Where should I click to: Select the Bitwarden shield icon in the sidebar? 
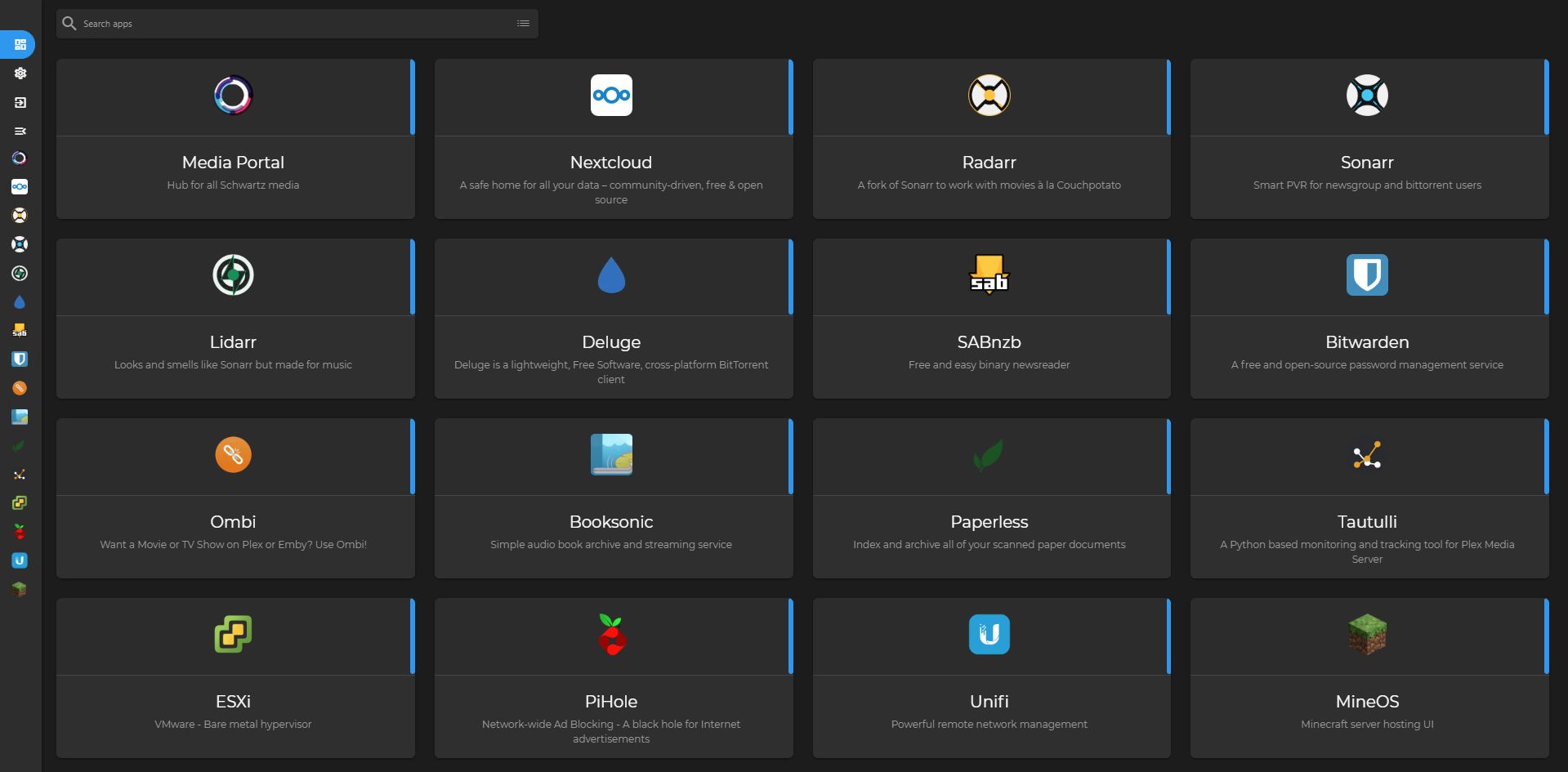pos(20,359)
